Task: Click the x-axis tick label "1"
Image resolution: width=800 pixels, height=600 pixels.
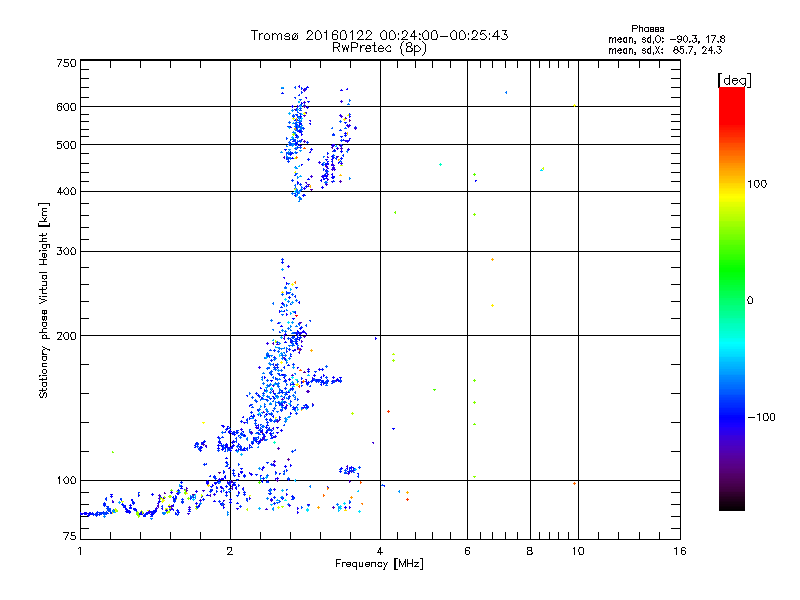Action: point(80,551)
